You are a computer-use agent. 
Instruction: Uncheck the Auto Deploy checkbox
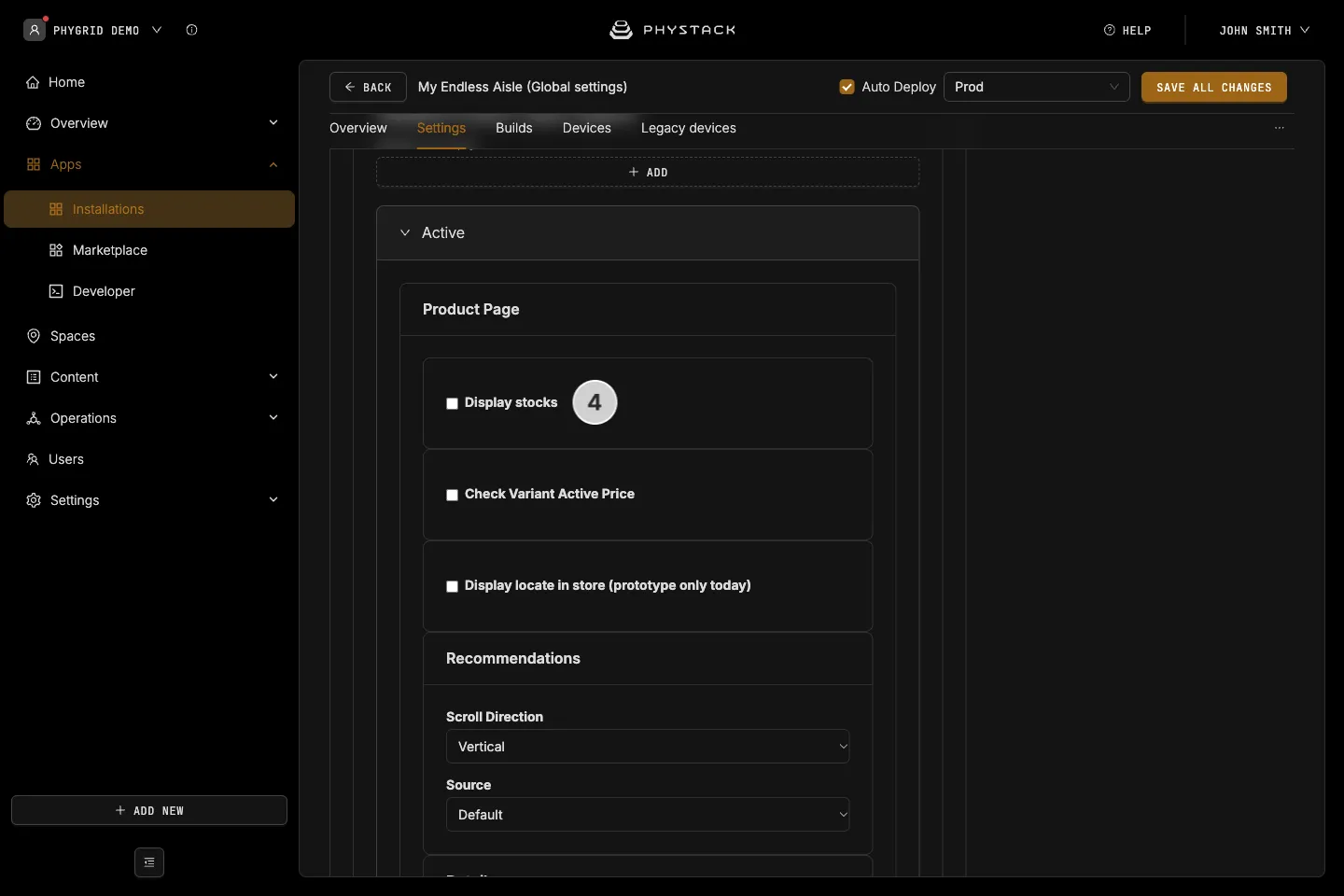click(847, 87)
